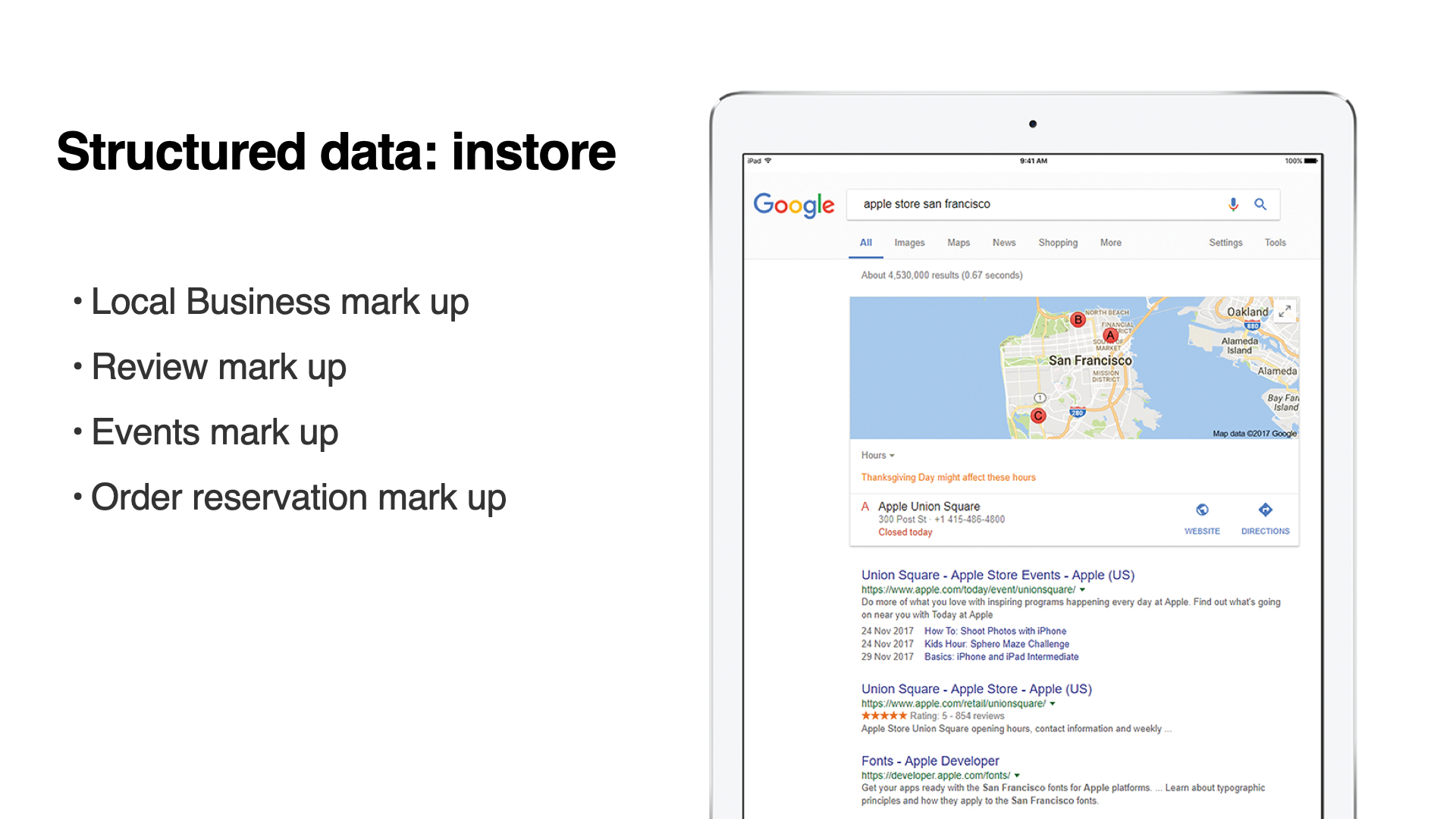Select map pin B
The height and width of the screenshot is (819, 1456).
1078,320
